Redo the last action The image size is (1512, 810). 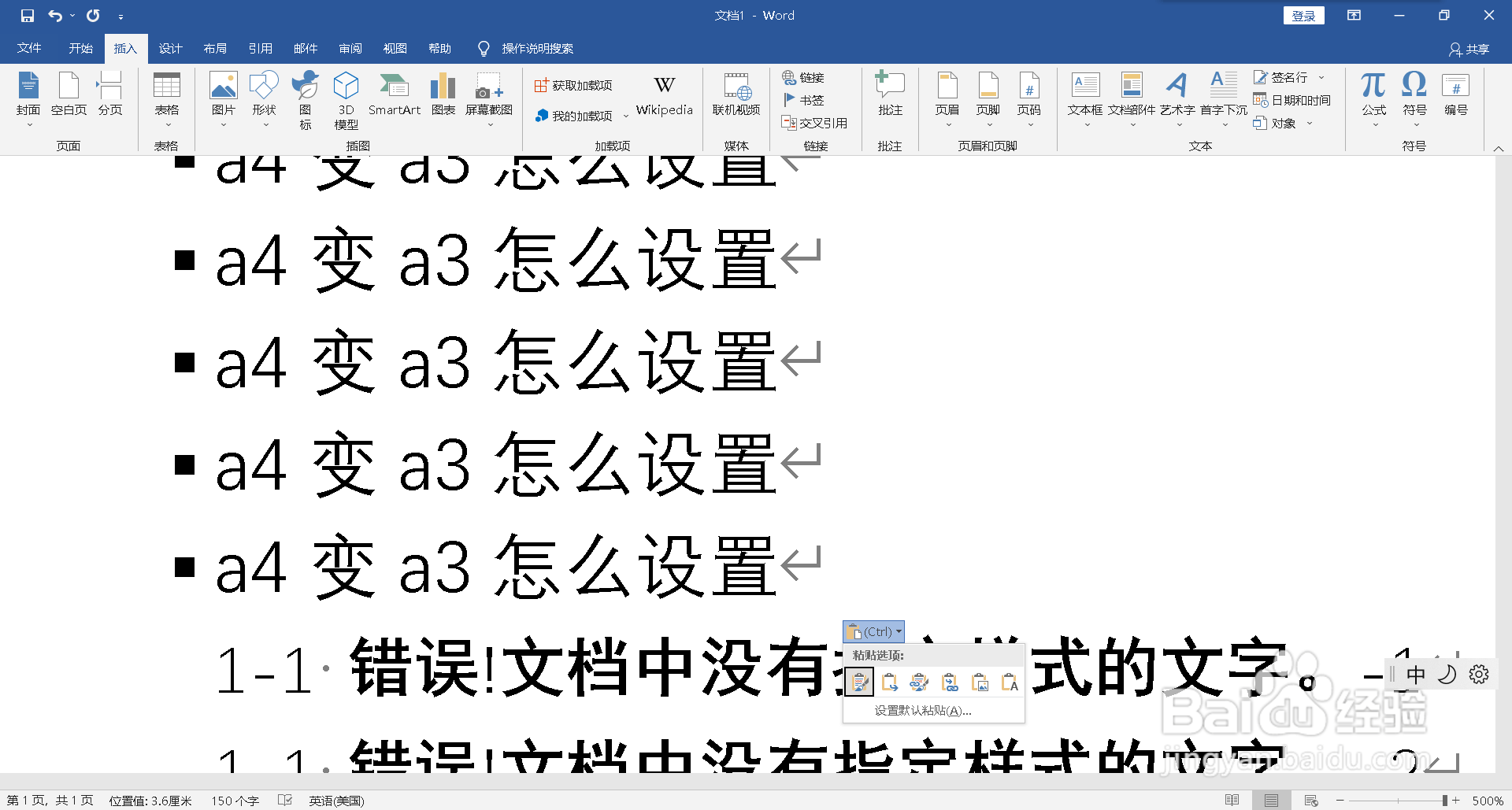pos(93,16)
